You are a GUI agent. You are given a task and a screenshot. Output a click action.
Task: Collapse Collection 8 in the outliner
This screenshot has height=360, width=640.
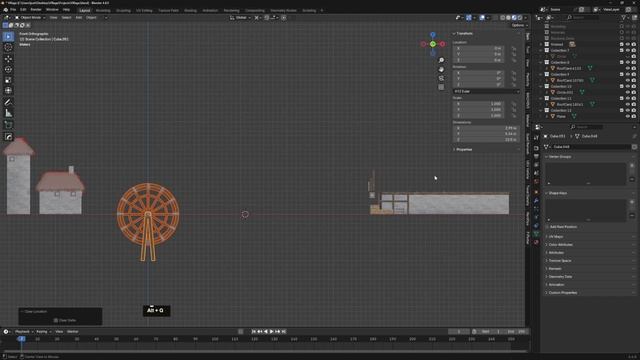tap(541, 62)
